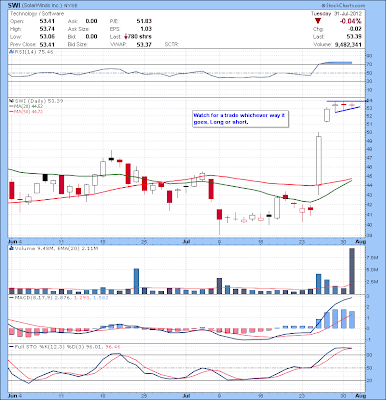Click the small icon before the RSI(14) legend
This screenshot has height=400, width=386.
[11, 52]
